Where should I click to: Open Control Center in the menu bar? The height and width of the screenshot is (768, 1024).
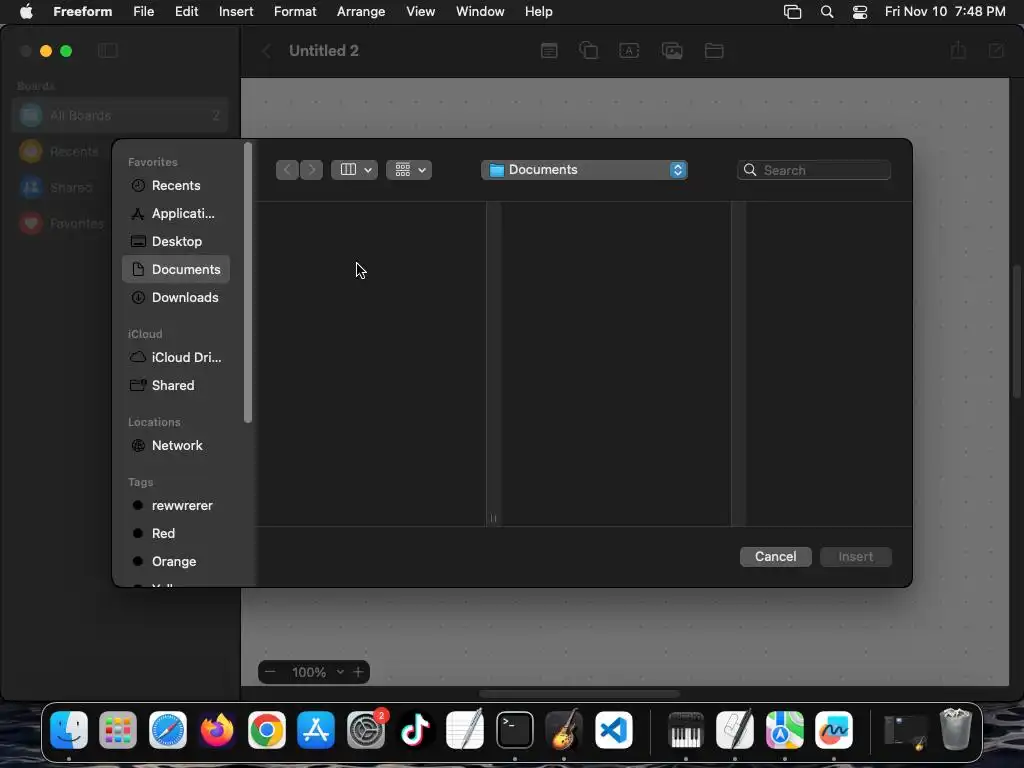pyautogui.click(x=859, y=12)
